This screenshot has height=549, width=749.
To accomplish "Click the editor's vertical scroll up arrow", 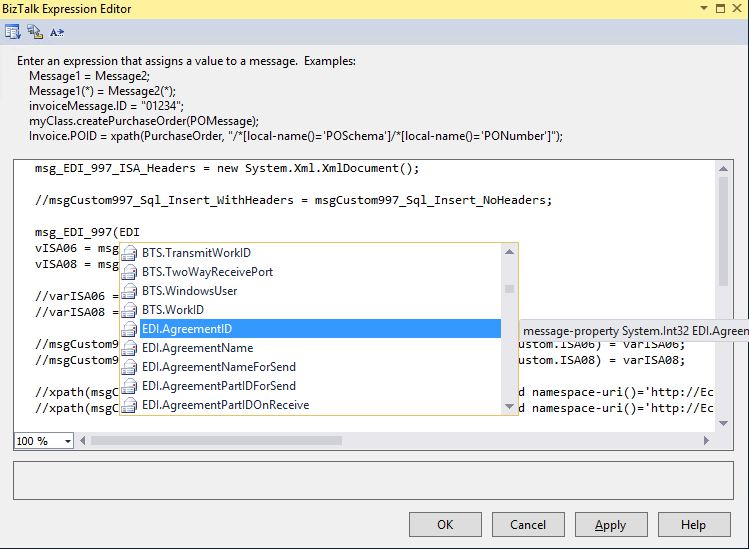I will pyautogui.click(x=723, y=169).
